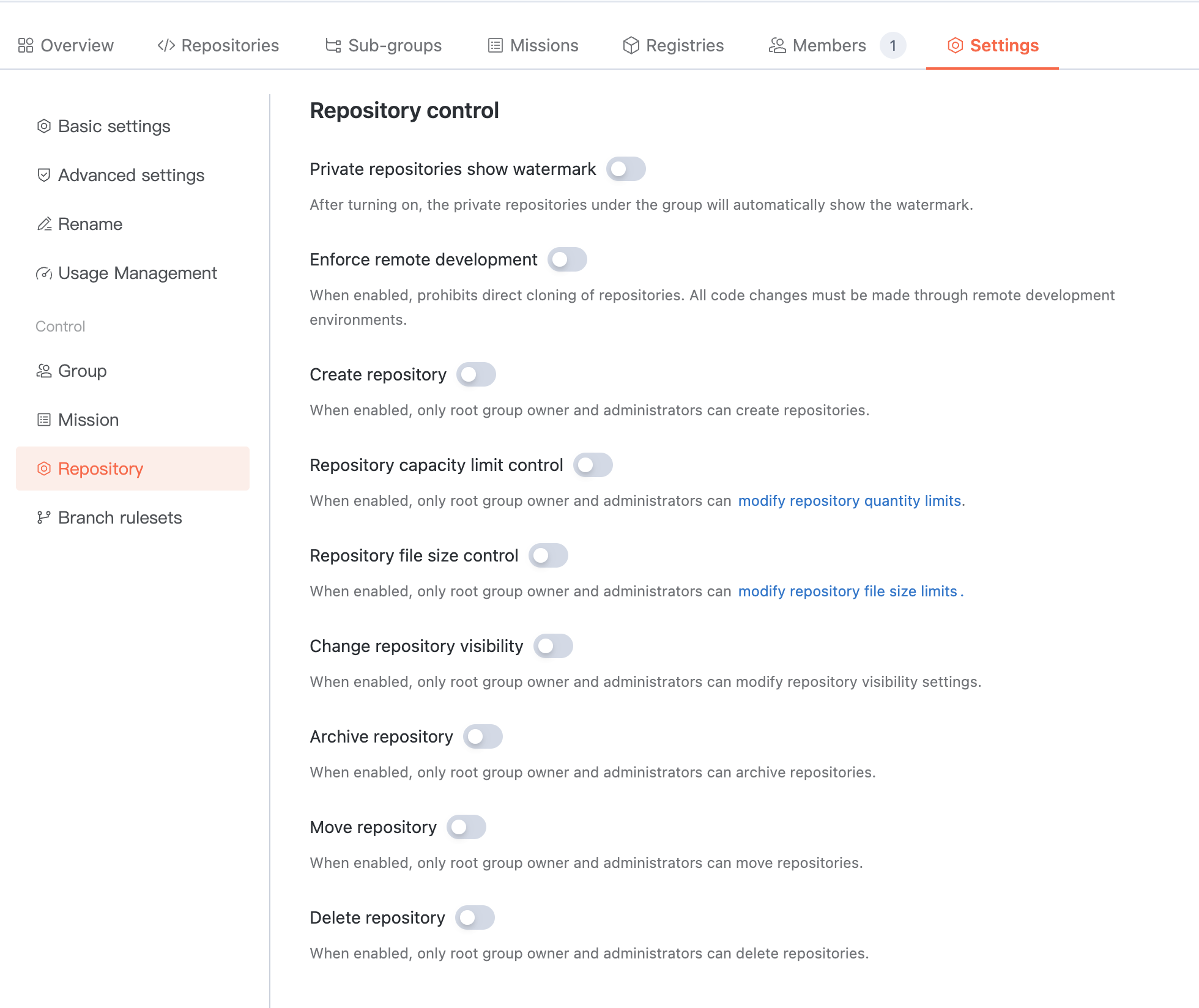Follow modify repository file size limits link
This screenshot has height=1008, width=1199.
pyautogui.click(x=847, y=591)
